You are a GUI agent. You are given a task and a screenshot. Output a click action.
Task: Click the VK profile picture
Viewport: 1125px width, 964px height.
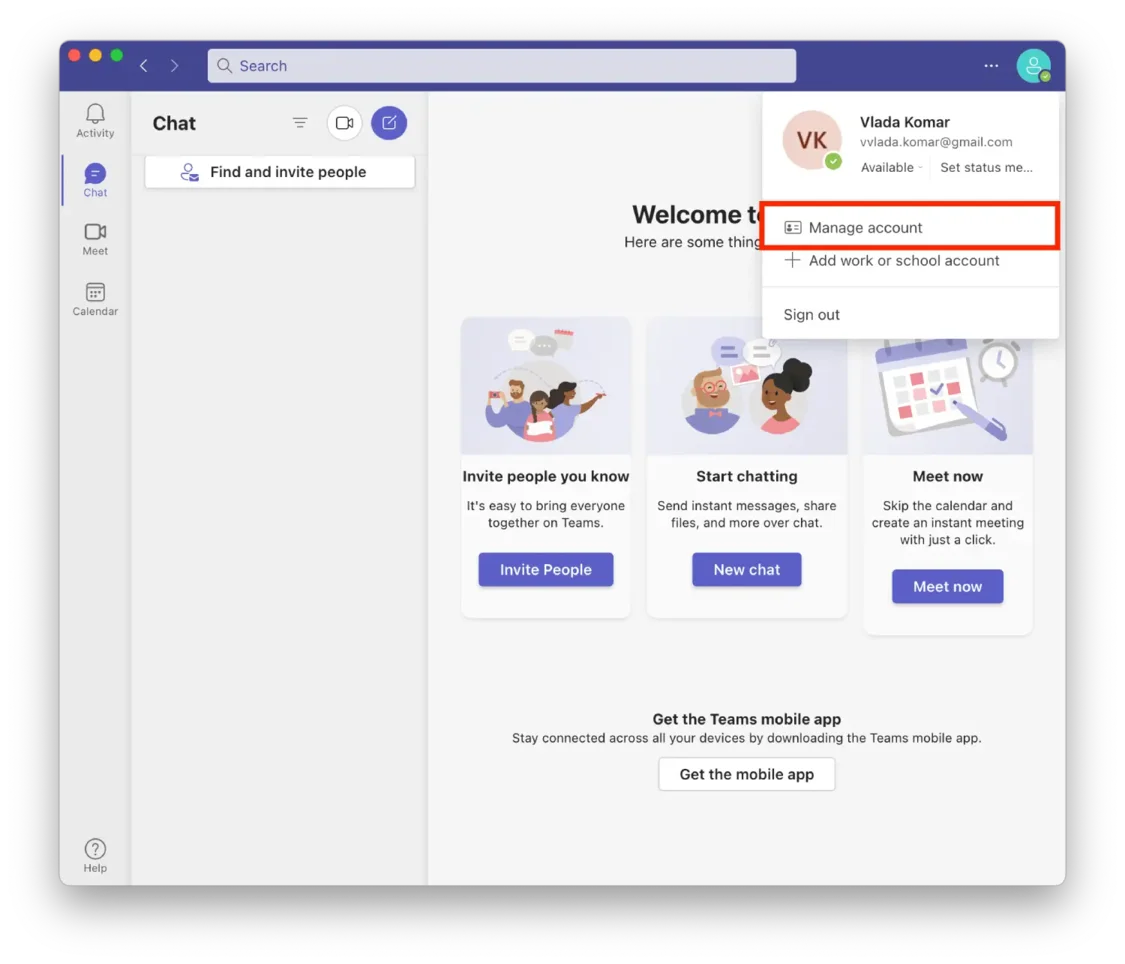[811, 140]
